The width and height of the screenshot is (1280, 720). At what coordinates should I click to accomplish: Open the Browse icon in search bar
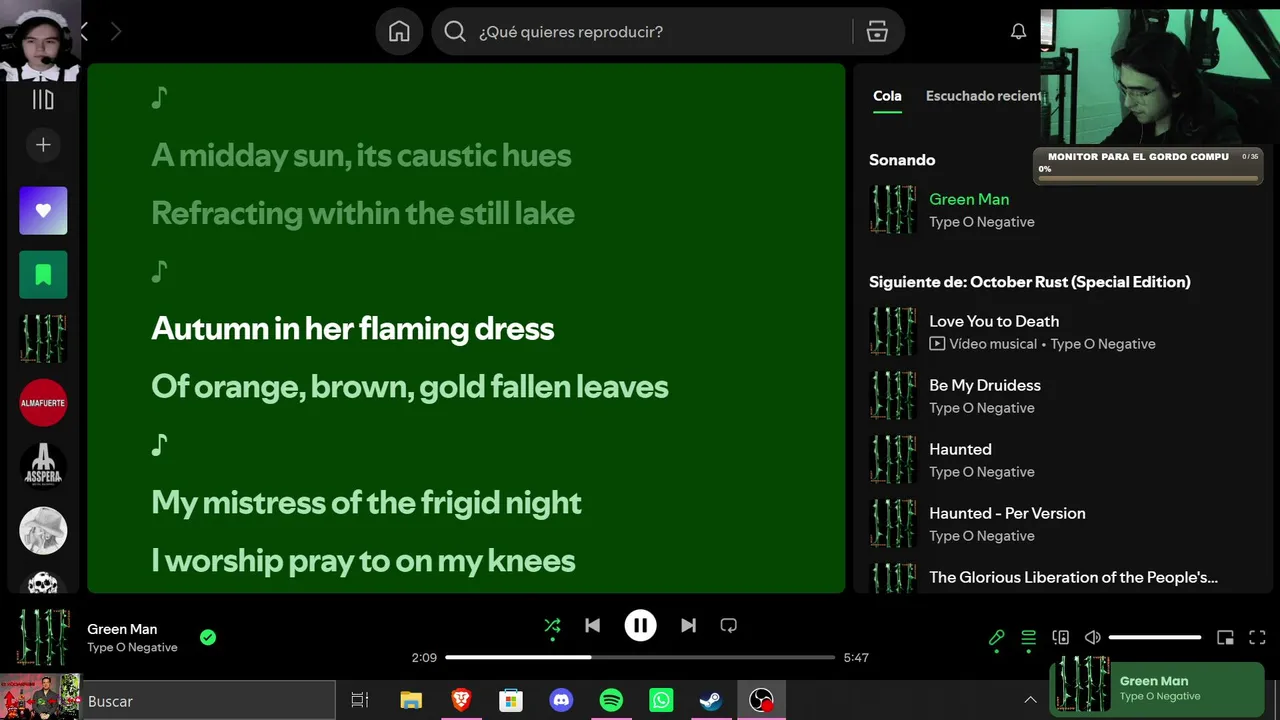(x=877, y=32)
